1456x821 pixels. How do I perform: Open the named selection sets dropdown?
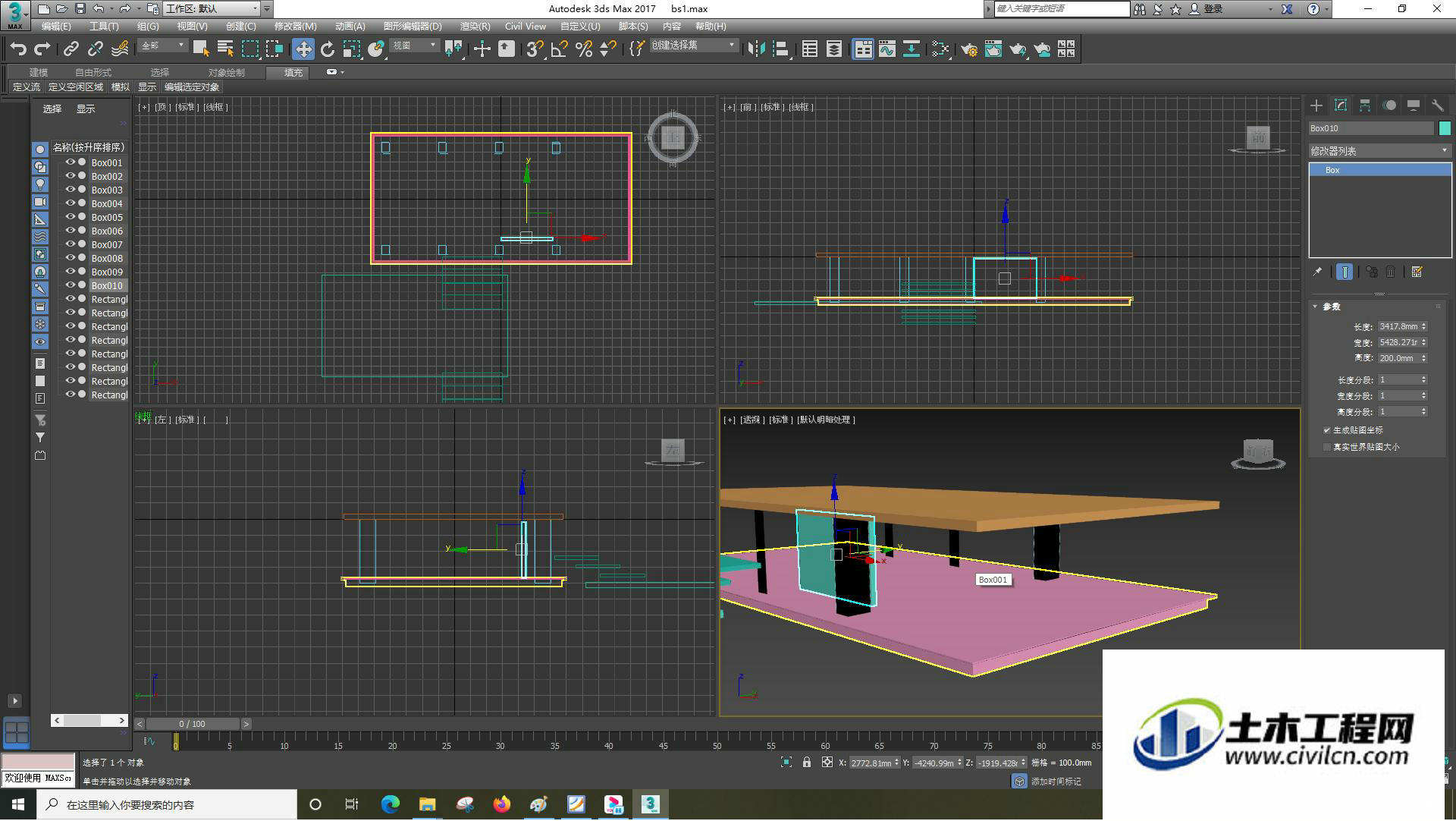click(694, 46)
